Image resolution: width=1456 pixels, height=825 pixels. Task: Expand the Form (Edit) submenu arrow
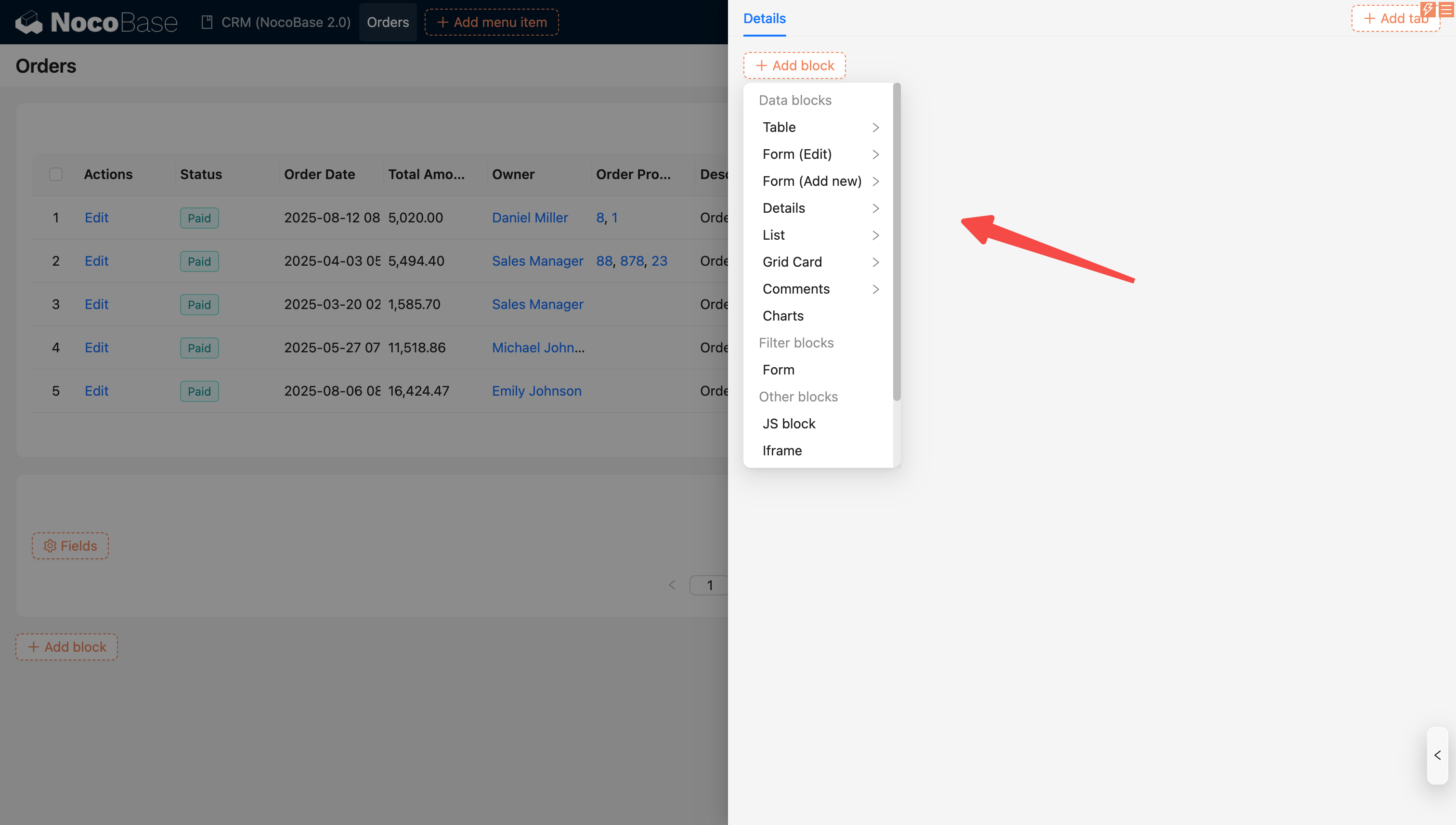[875, 154]
